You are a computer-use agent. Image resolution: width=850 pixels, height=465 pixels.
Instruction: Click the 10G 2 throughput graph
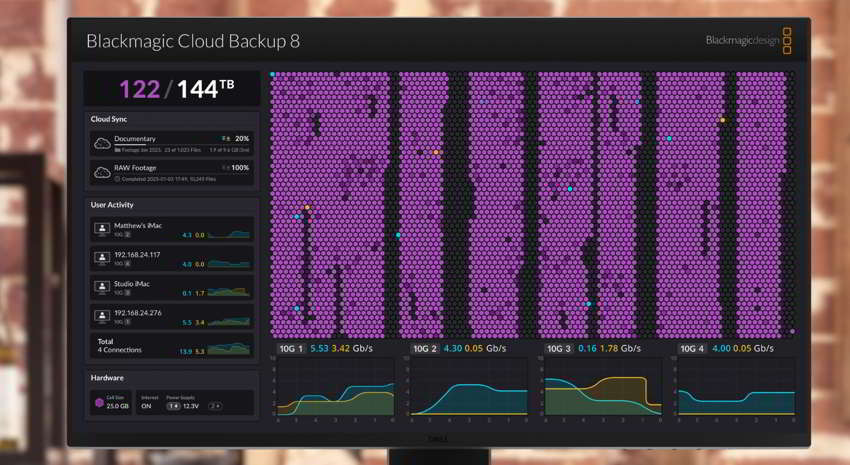click(x=469, y=387)
